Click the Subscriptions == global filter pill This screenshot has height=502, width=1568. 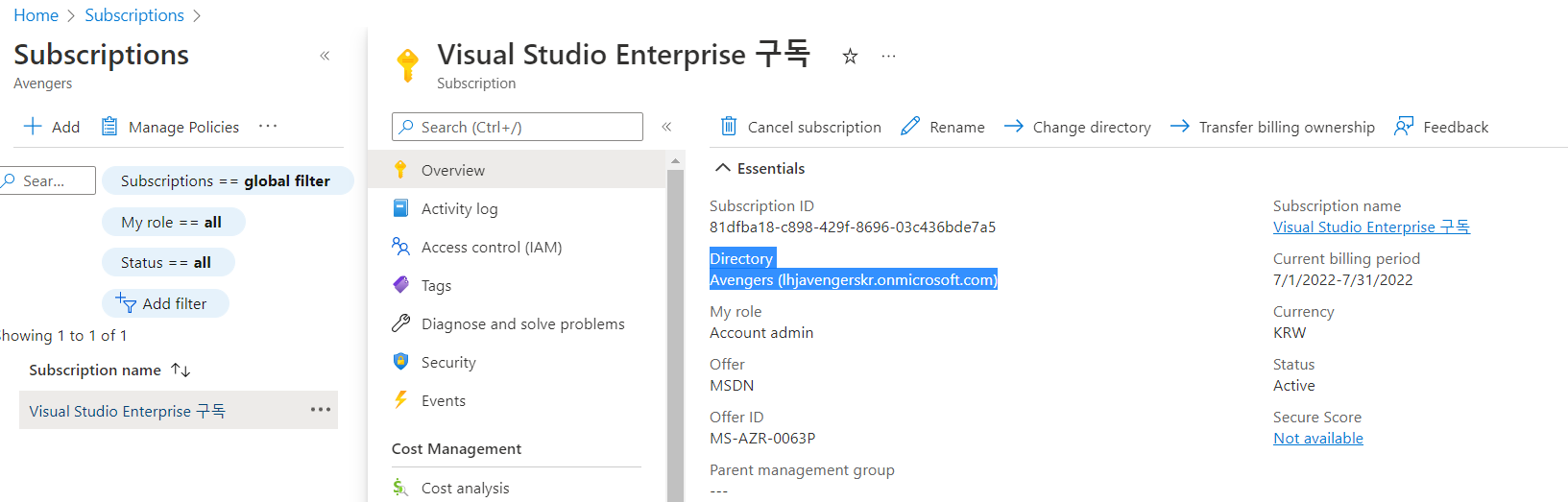pyautogui.click(x=227, y=180)
